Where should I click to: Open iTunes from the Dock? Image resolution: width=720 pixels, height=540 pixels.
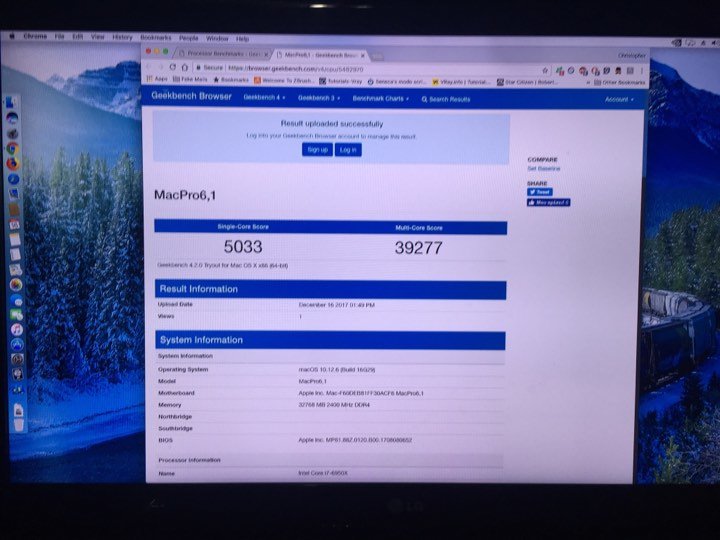[17, 330]
